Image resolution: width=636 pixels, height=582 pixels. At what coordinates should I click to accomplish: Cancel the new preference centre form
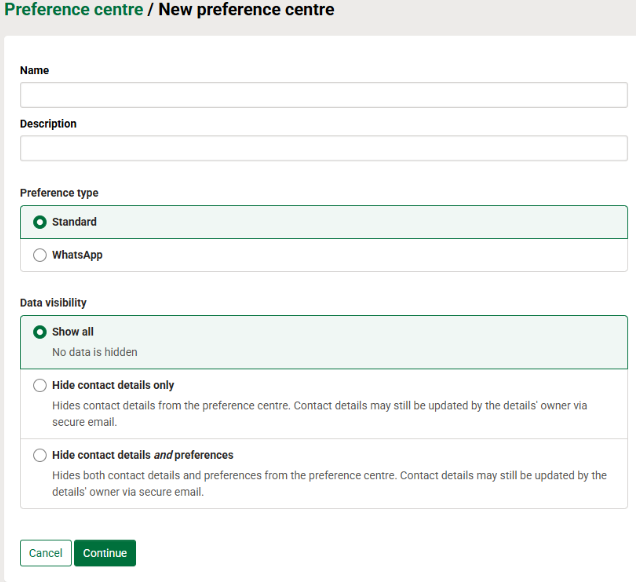click(46, 553)
